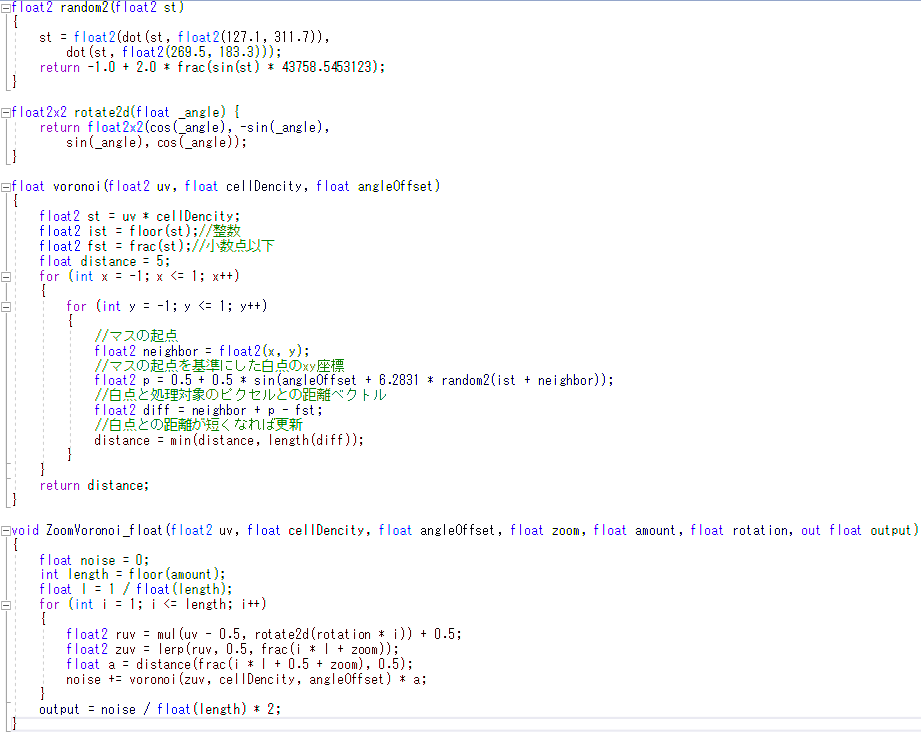Click 'angleOffset' parameter in voronoi signature
The height and width of the screenshot is (733, 921).
point(395,187)
